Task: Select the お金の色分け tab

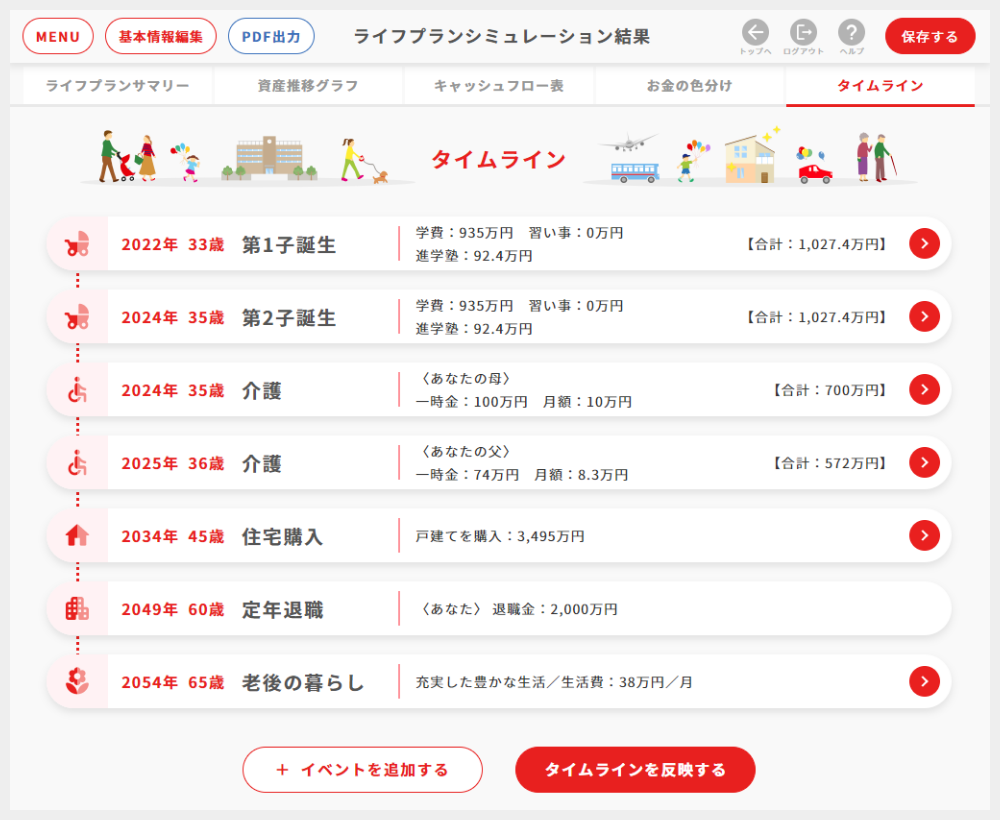Action: [x=690, y=86]
